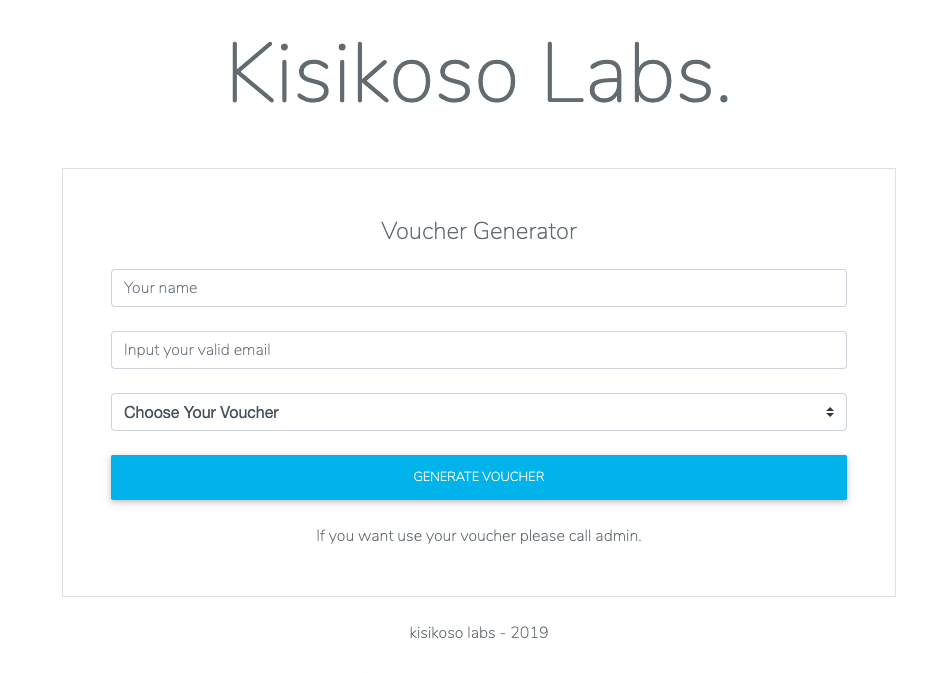Click into the Input your valid email field
Viewport: 949px width, 673px height.
point(479,350)
